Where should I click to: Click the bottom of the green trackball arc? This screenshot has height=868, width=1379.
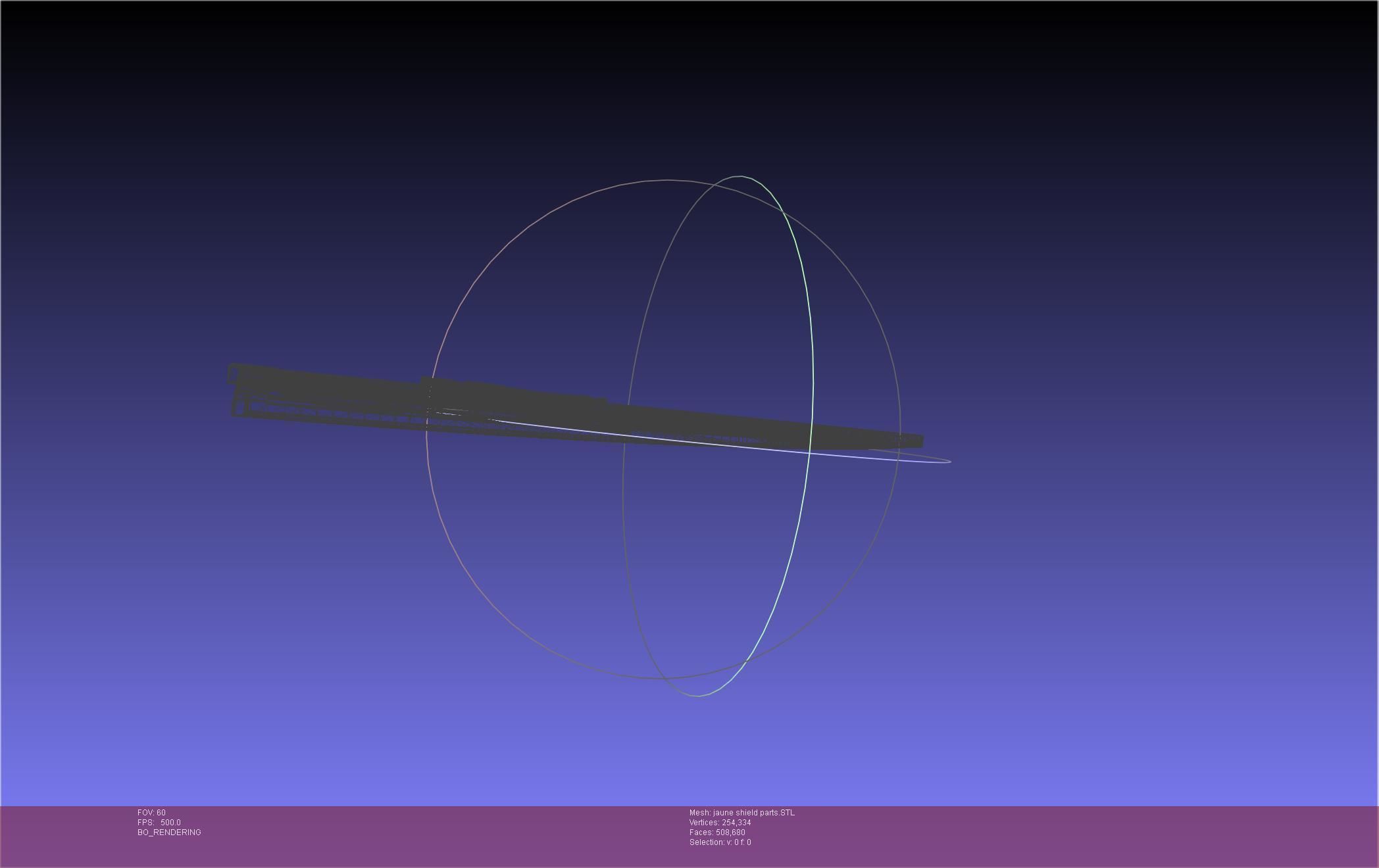pos(699,696)
